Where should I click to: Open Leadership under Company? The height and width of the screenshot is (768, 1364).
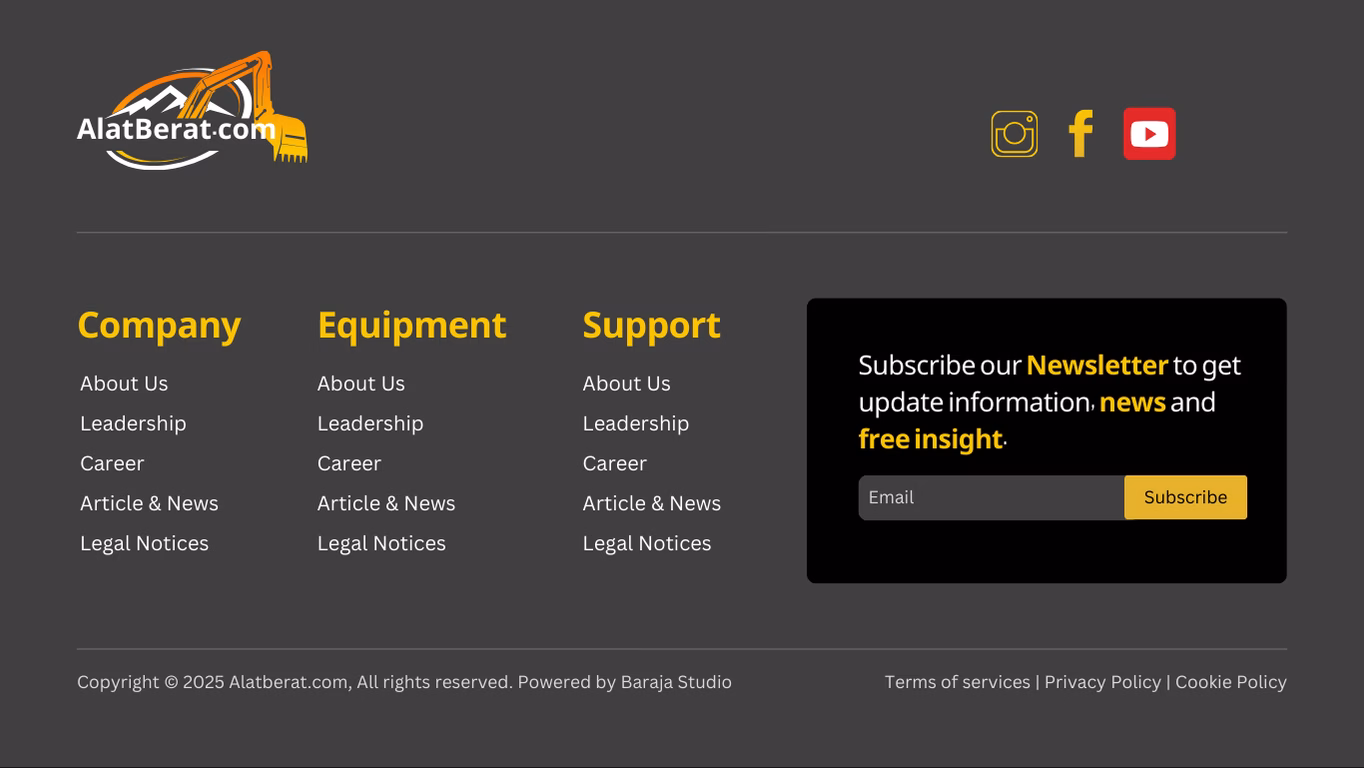click(x=133, y=424)
